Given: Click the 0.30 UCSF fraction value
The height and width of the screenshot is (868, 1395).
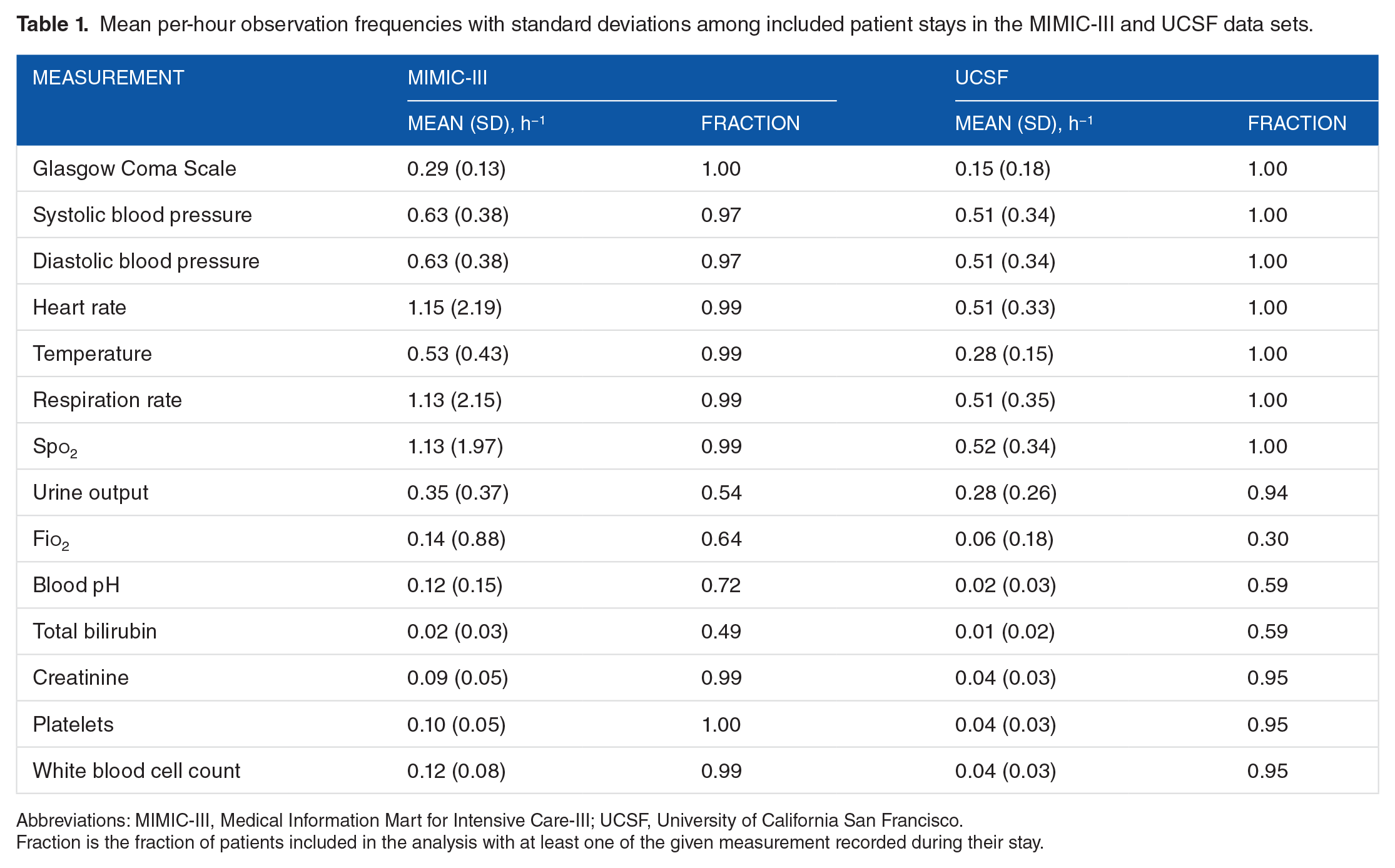Looking at the screenshot, I should coord(1267,539).
